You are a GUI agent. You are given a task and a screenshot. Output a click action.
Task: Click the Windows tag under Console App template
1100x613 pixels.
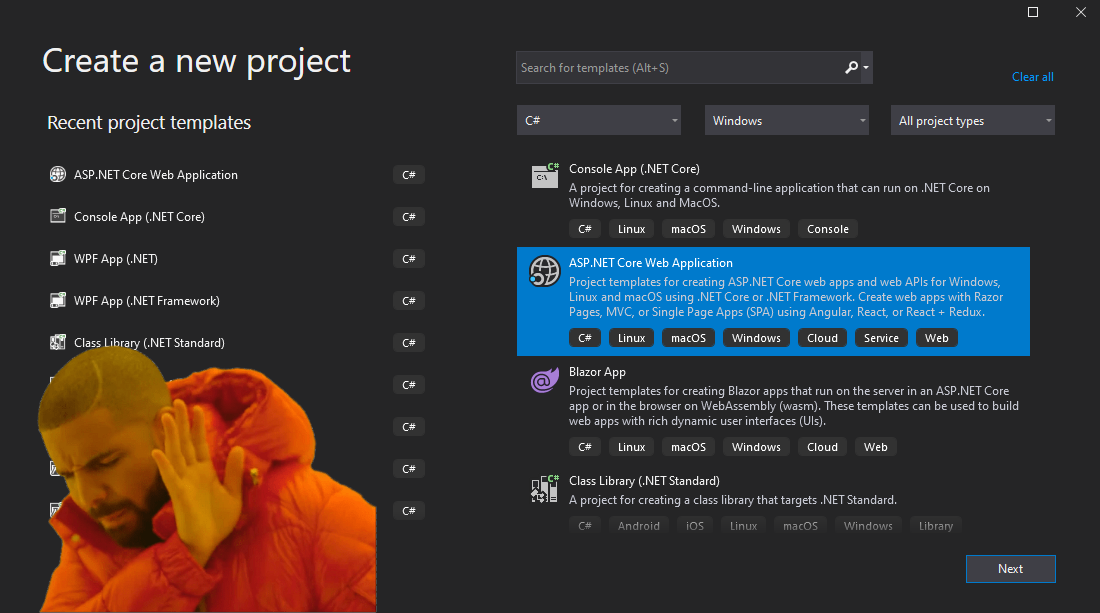(x=756, y=229)
